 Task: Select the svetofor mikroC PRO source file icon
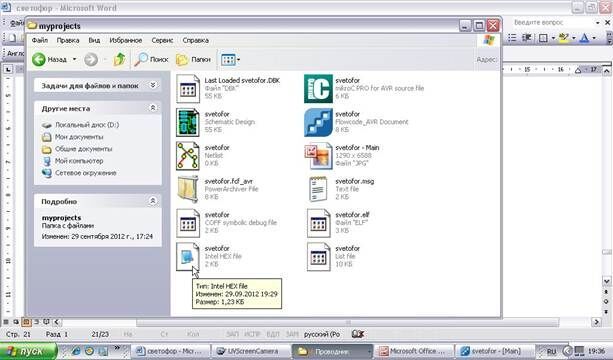(x=318, y=89)
